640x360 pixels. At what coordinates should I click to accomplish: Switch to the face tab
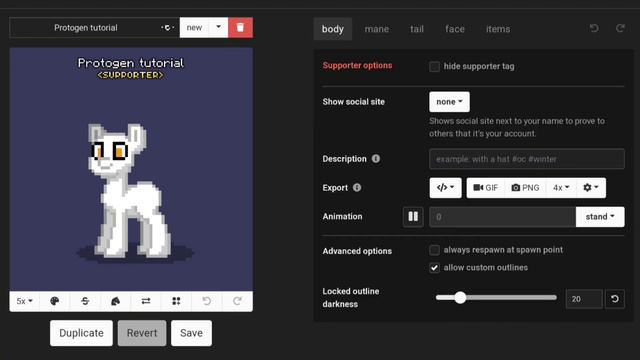(455, 29)
